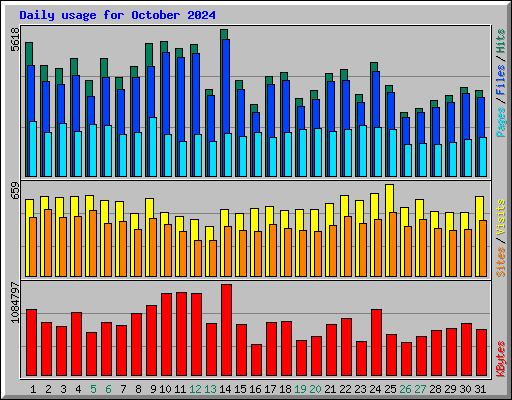
Task: Click the Files legend label
Action: point(501,80)
